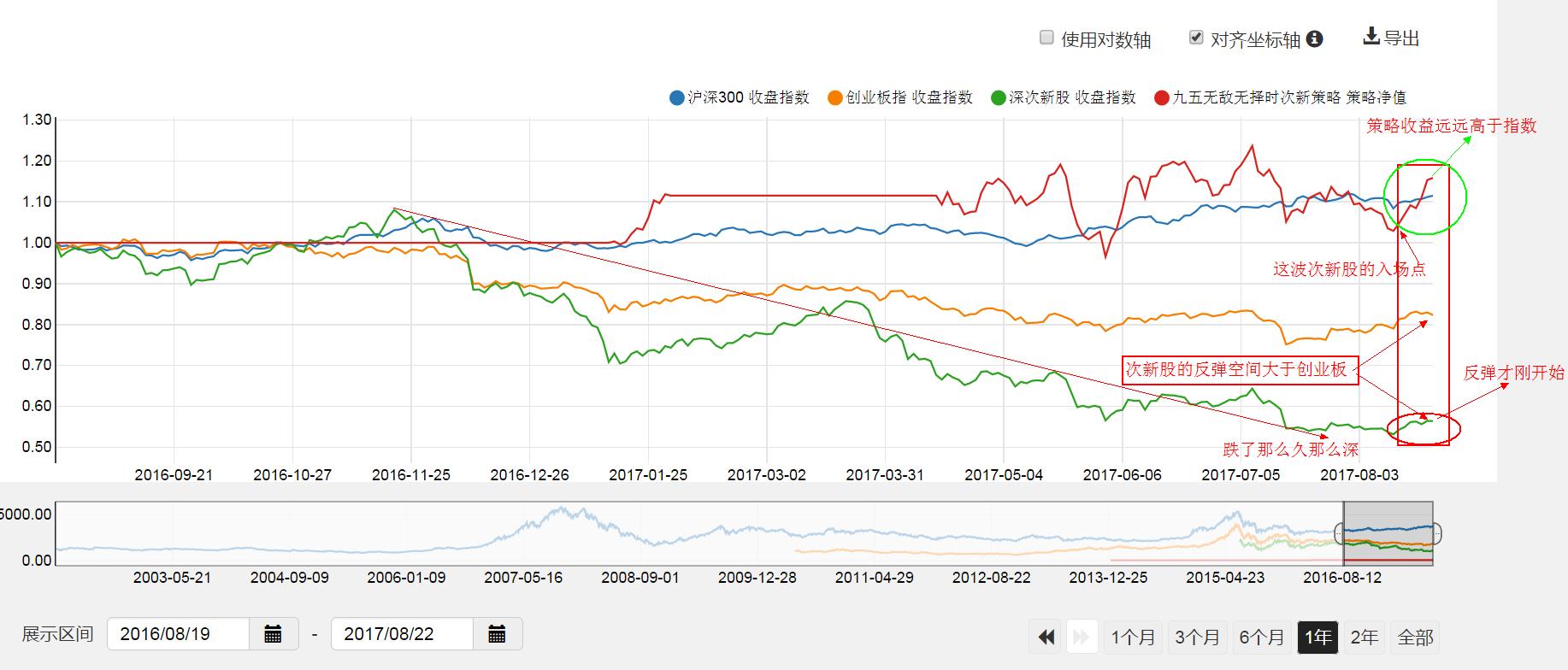
Task: Click x-axis label 2016-11-25
Action: [410, 474]
